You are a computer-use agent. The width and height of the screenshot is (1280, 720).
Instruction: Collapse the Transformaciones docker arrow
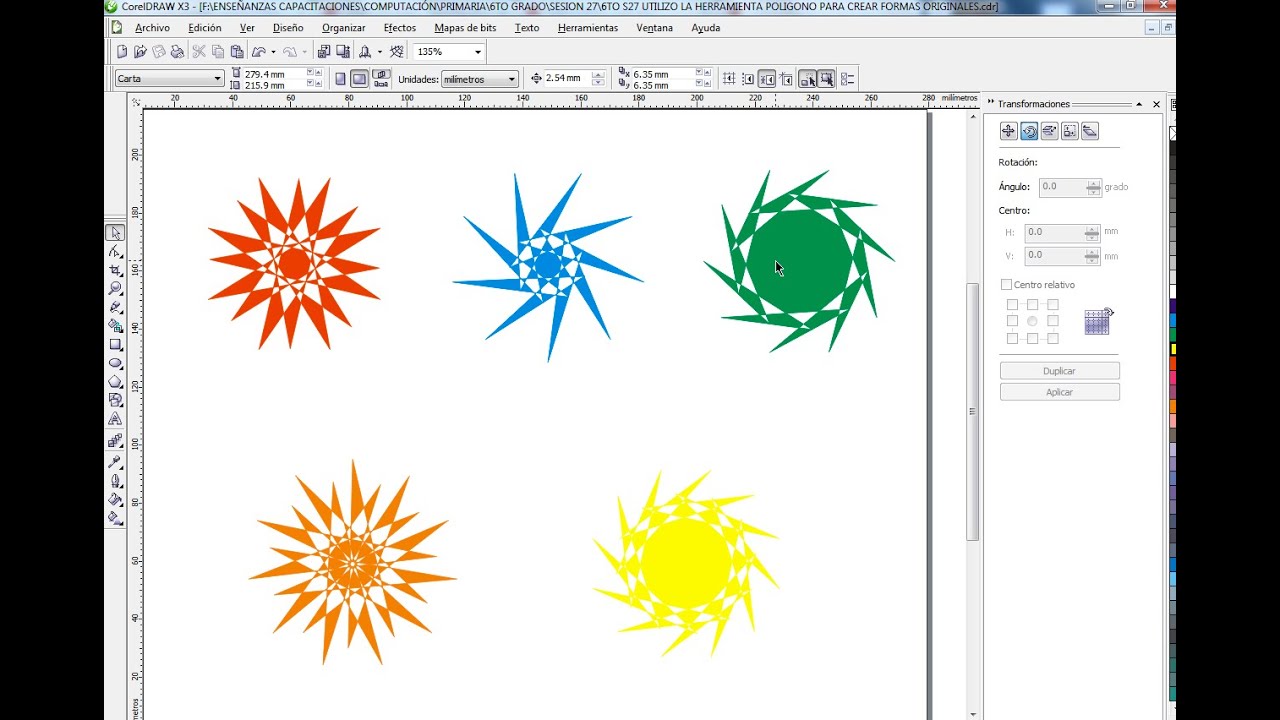(1138, 104)
